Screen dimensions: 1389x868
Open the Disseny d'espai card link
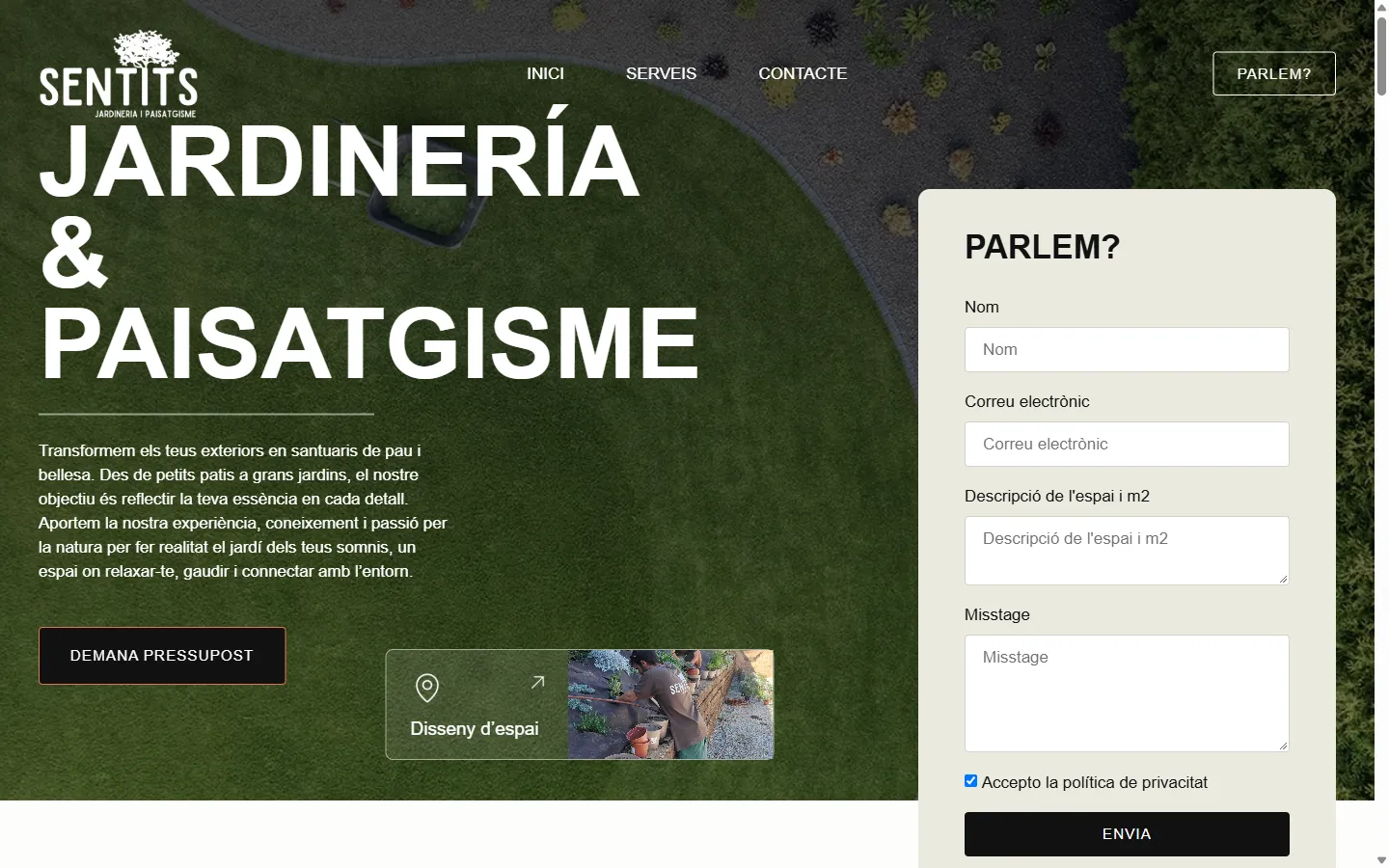580,705
